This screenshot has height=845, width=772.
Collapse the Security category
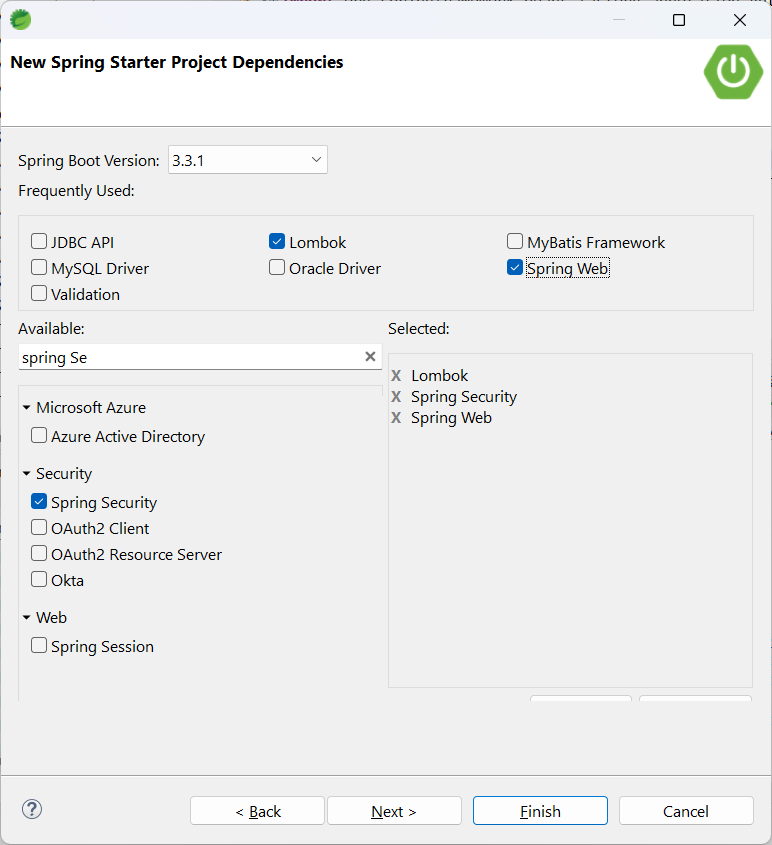click(26, 474)
